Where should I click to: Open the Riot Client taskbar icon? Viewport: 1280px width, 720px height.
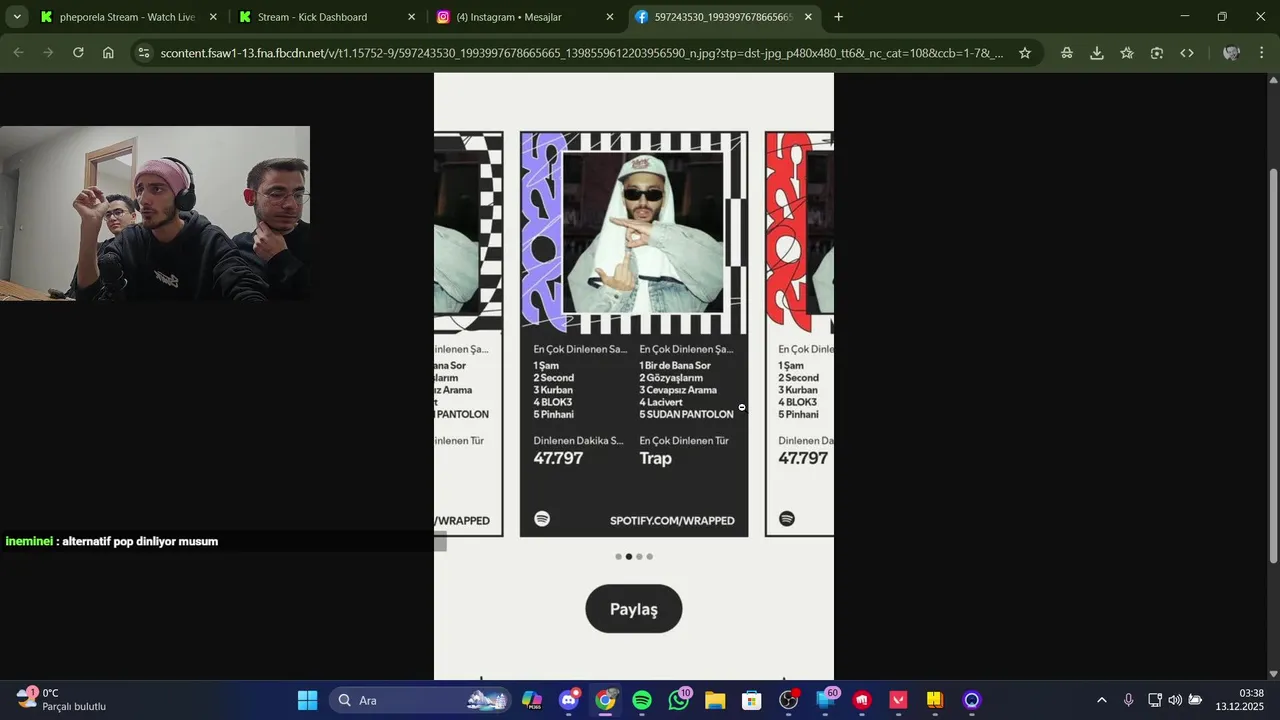point(862,700)
